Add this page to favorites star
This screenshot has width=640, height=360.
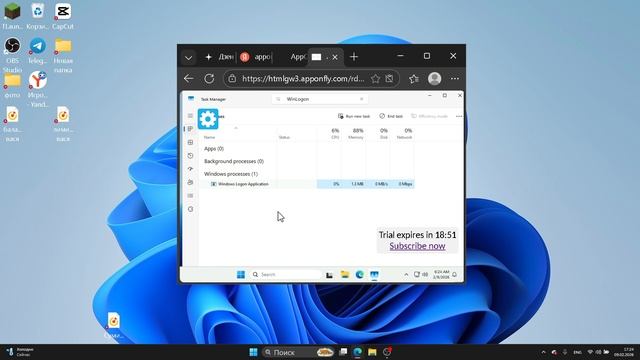(376, 78)
